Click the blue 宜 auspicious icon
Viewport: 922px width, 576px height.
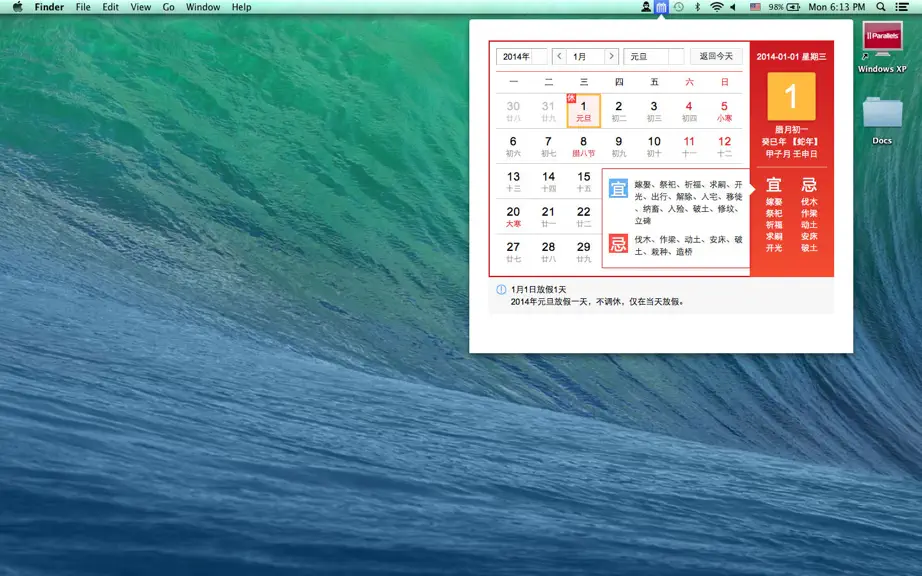[618, 189]
